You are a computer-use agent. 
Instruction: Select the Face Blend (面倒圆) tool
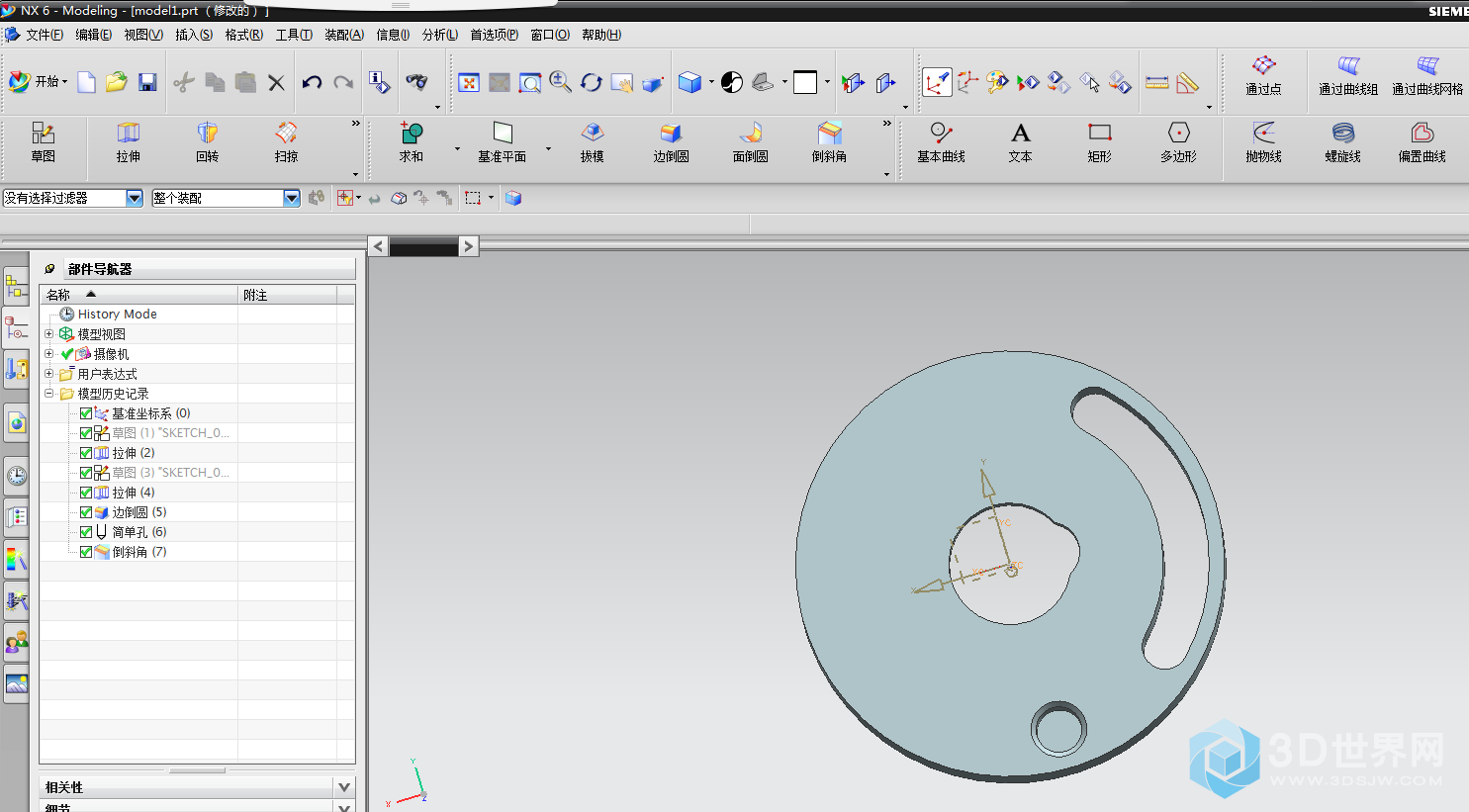point(750,142)
